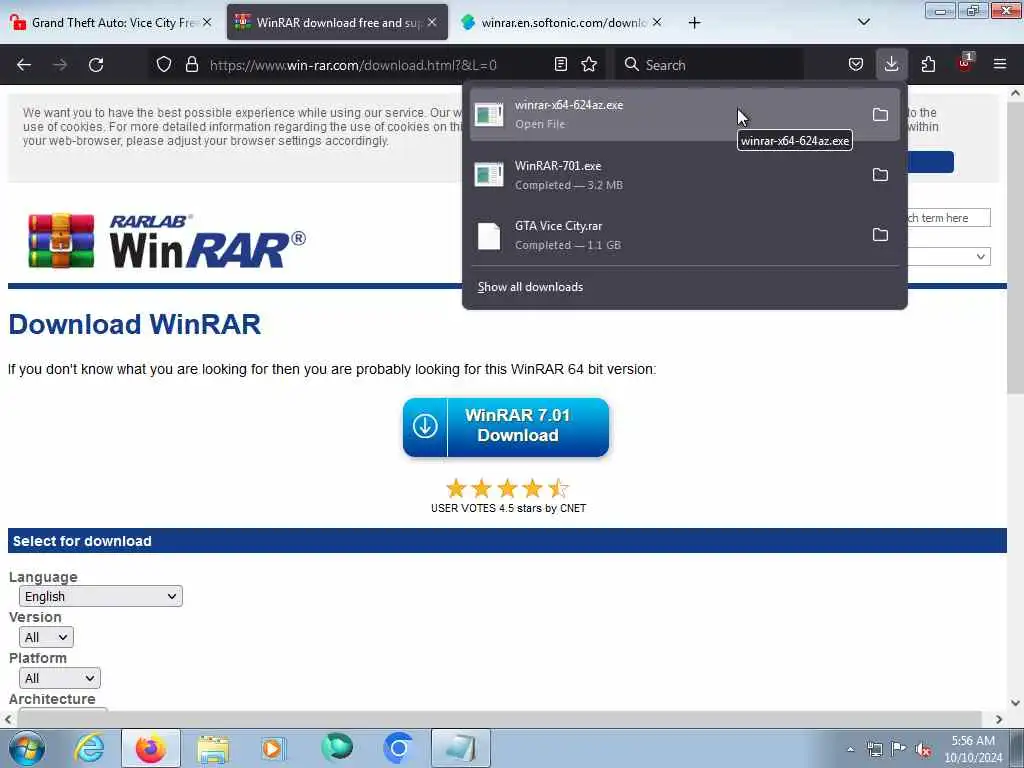Bookmark this page with the star icon
The image size is (1024, 768).
pyautogui.click(x=589, y=64)
